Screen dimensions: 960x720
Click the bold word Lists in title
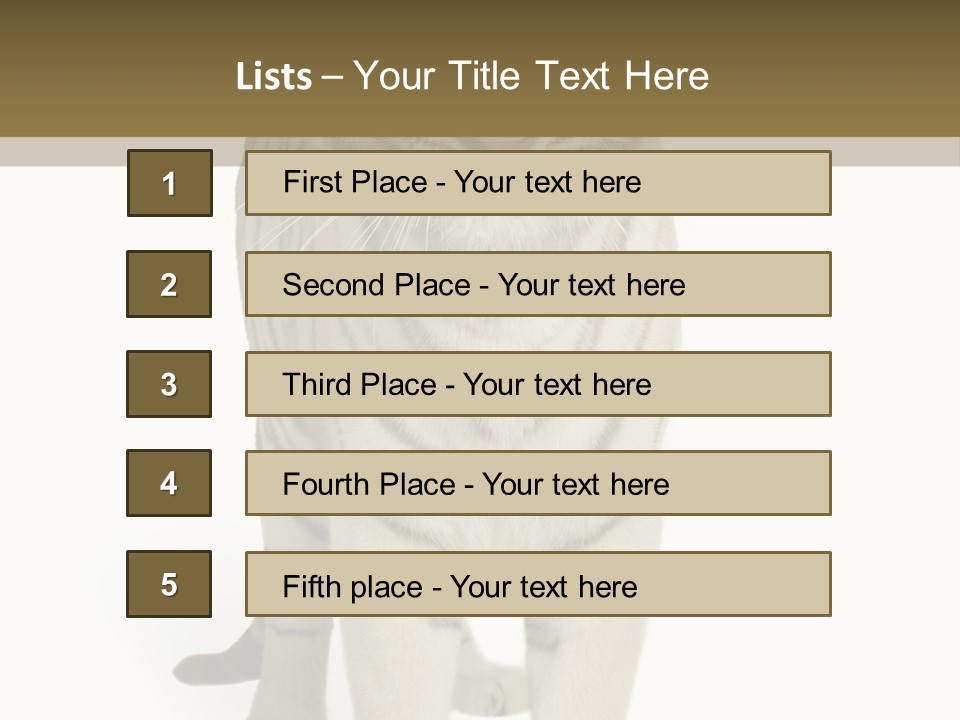click(274, 77)
